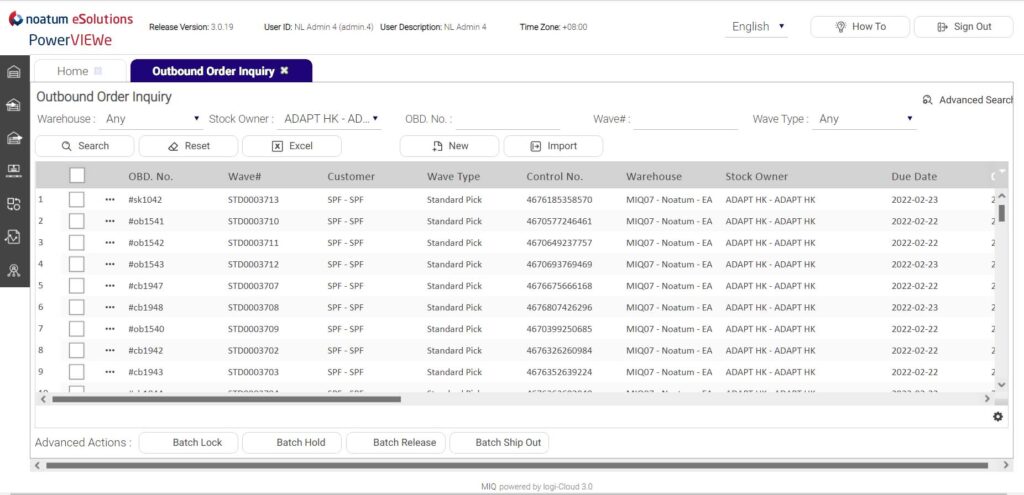The height and width of the screenshot is (495, 1024).
Task: Sort by the Due Date column header
Action: point(914,177)
